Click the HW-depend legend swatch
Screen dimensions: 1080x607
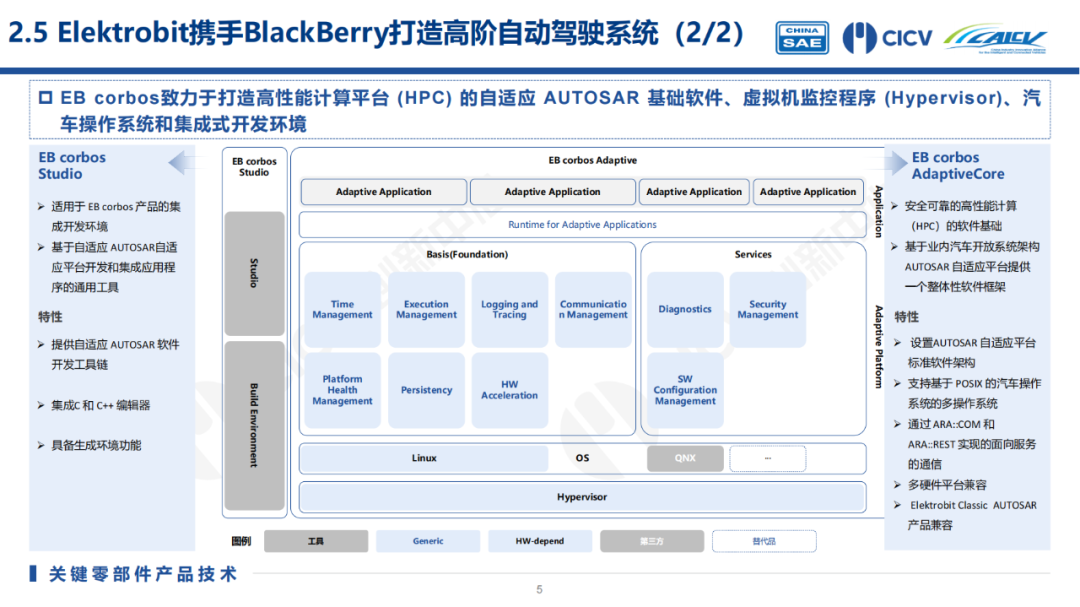tap(540, 541)
